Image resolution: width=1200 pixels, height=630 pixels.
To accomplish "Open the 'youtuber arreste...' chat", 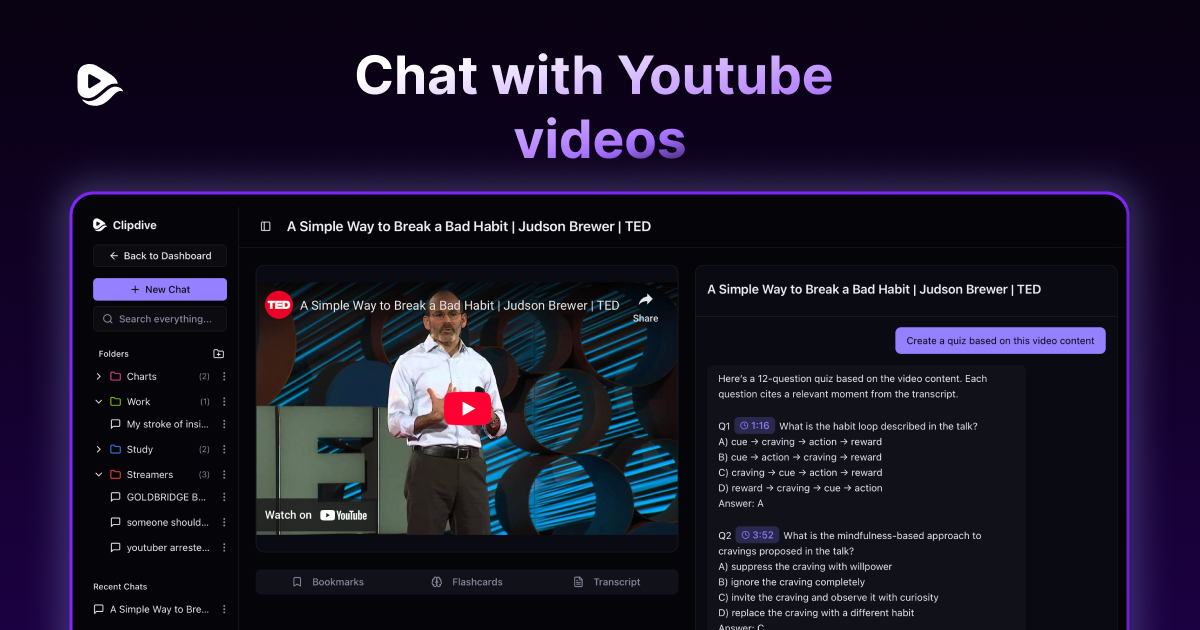I will [x=160, y=548].
